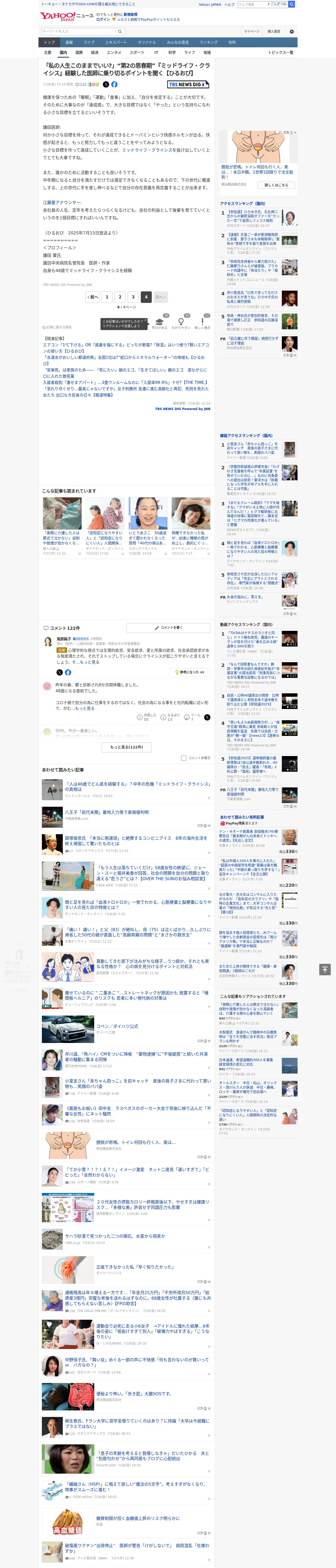336x1568 pixels.
Task: Share 海原純子's expert comment on X
Action: (59, 673)
